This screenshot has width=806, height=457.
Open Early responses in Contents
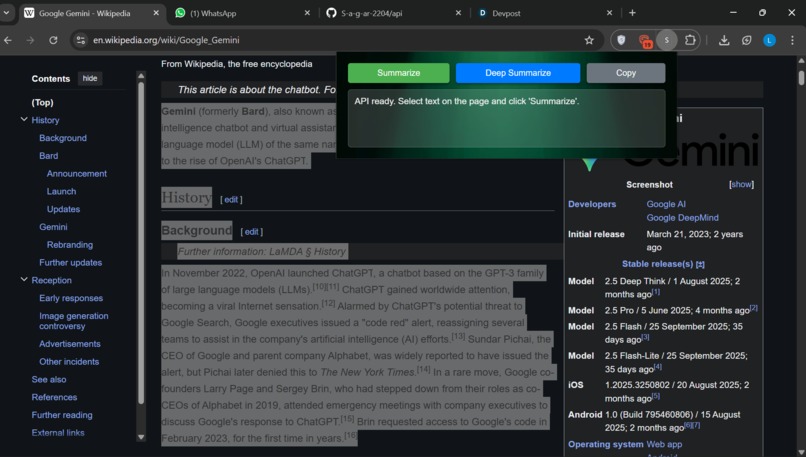71,298
